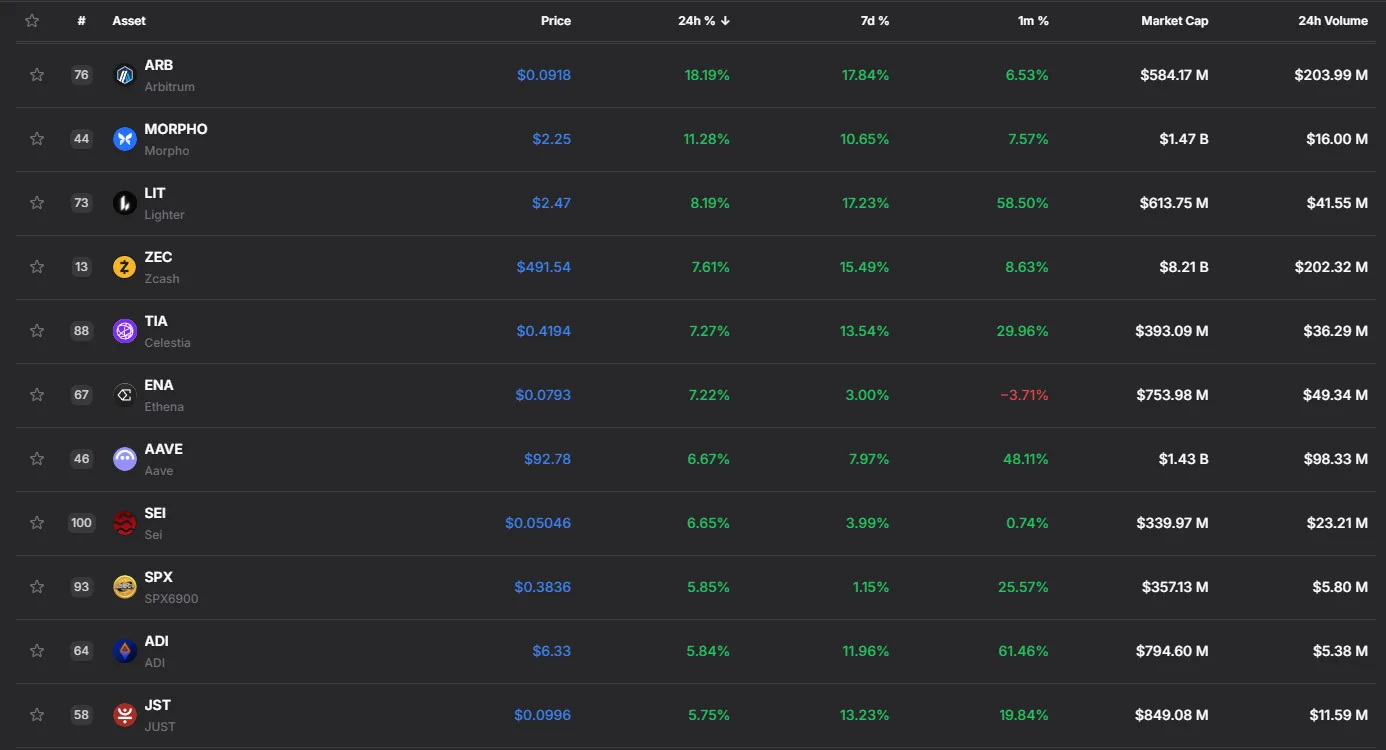This screenshot has height=750, width=1386.
Task: Toggle the header favorites star filter
Action: tap(32, 21)
